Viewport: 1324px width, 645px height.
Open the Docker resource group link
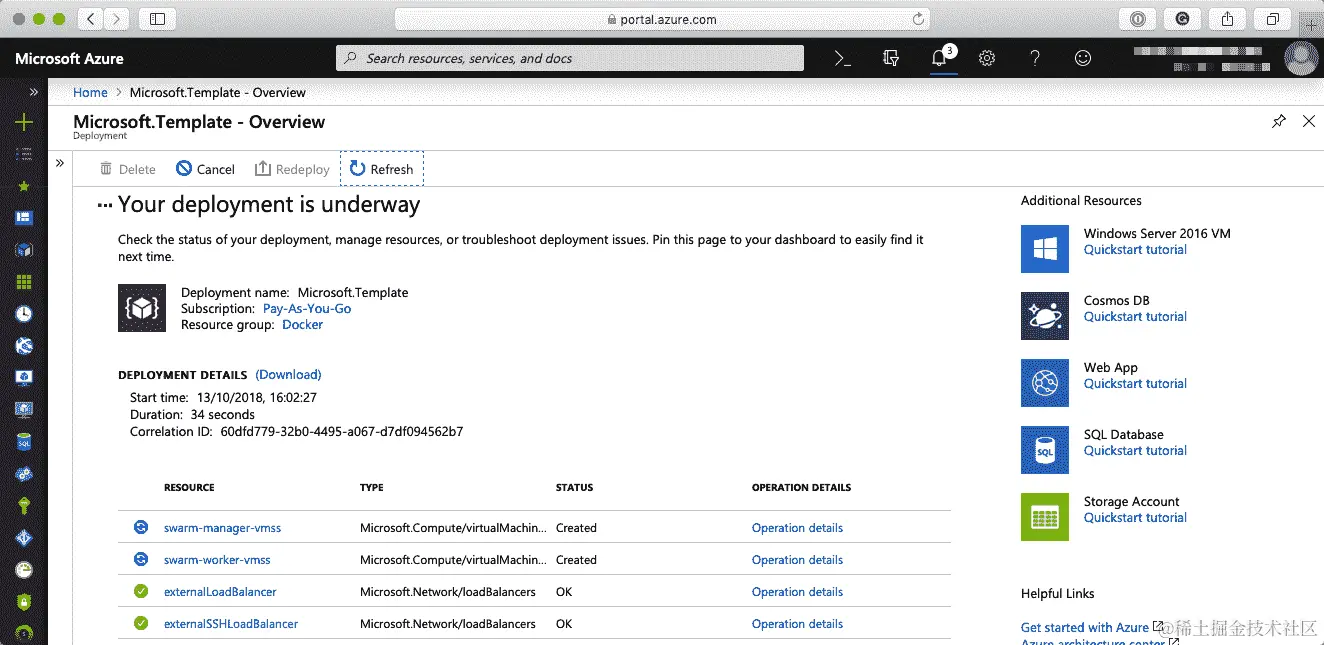[x=302, y=325]
